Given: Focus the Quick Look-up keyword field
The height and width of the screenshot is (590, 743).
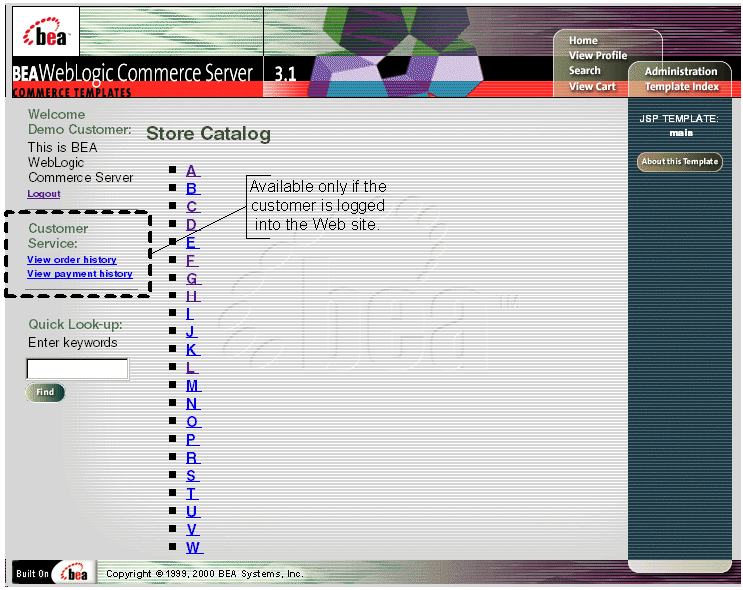Looking at the screenshot, I should [x=77, y=369].
